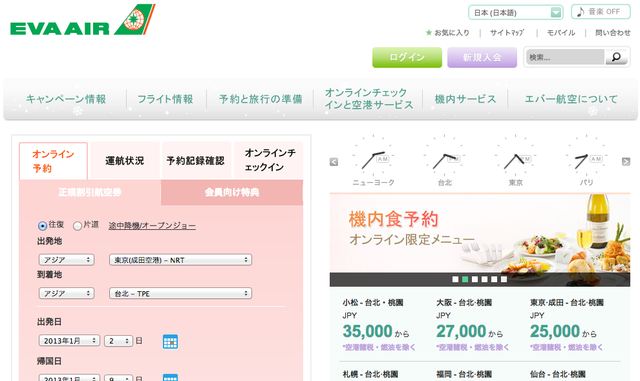Viewport: 640px width, 381px height.
Task: Open フライト情報 menu
Action: tap(165, 99)
